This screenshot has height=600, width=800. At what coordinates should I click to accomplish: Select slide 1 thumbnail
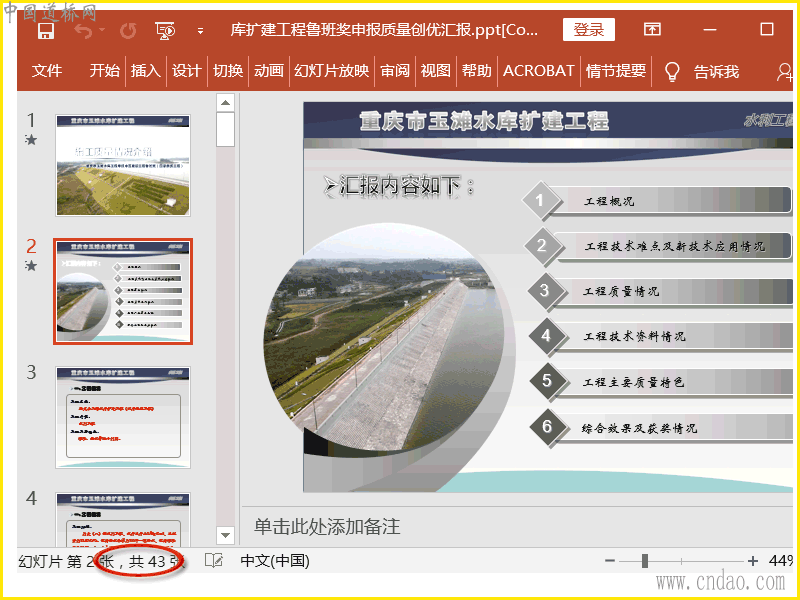click(x=123, y=165)
